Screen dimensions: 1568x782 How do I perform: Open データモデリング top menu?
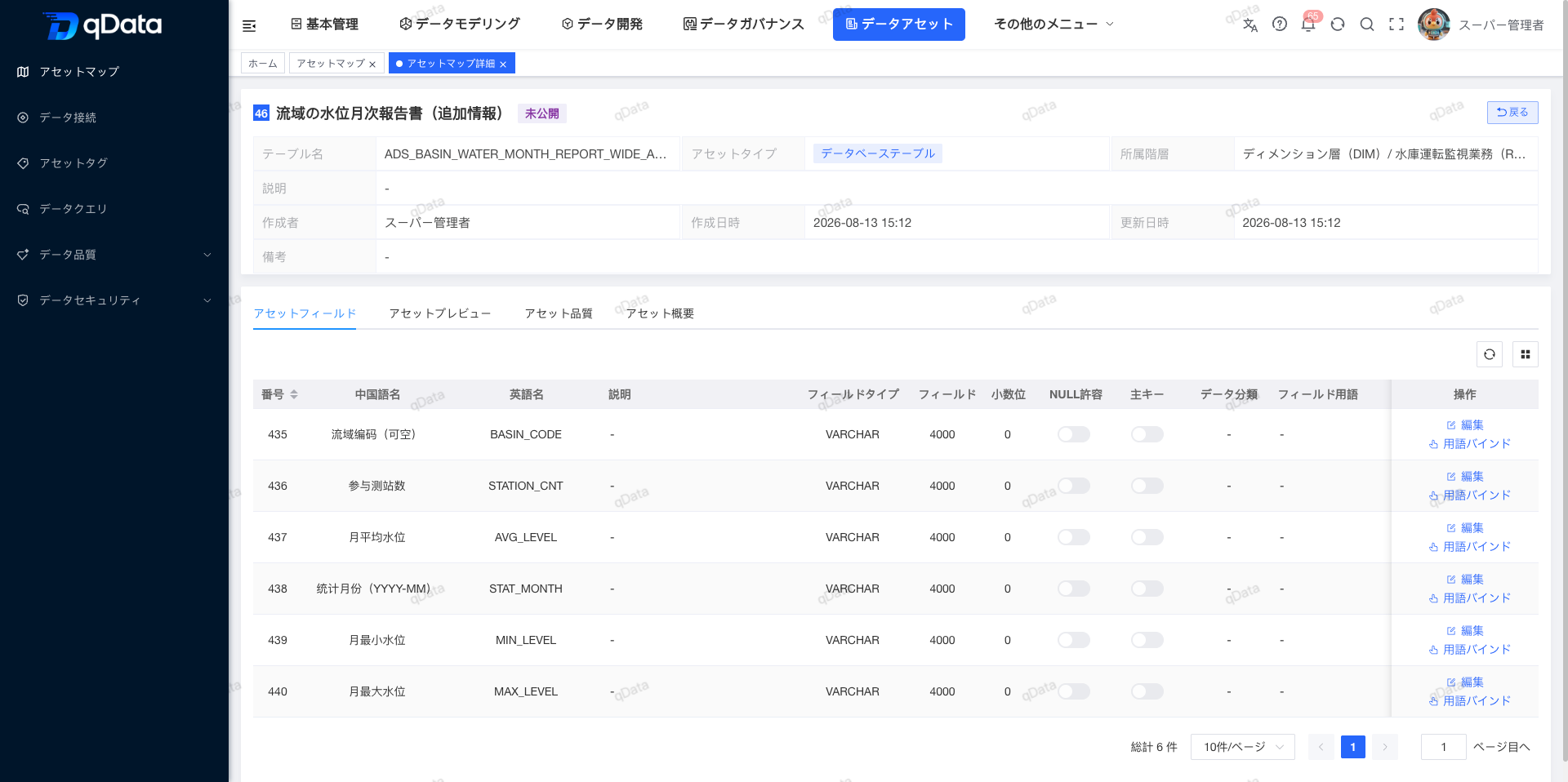pos(460,24)
